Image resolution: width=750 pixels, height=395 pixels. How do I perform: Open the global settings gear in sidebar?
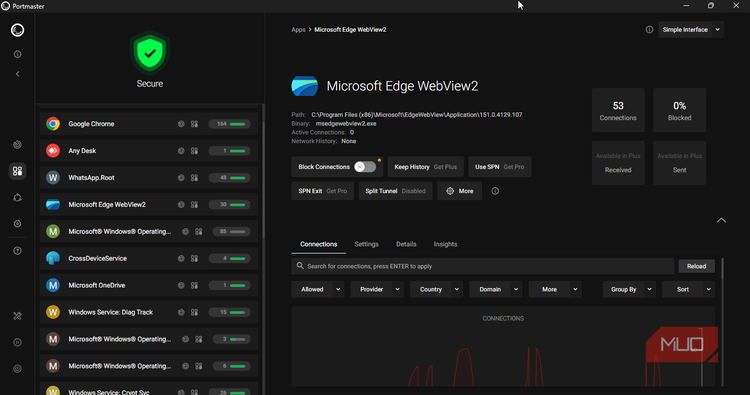[x=18, y=224]
